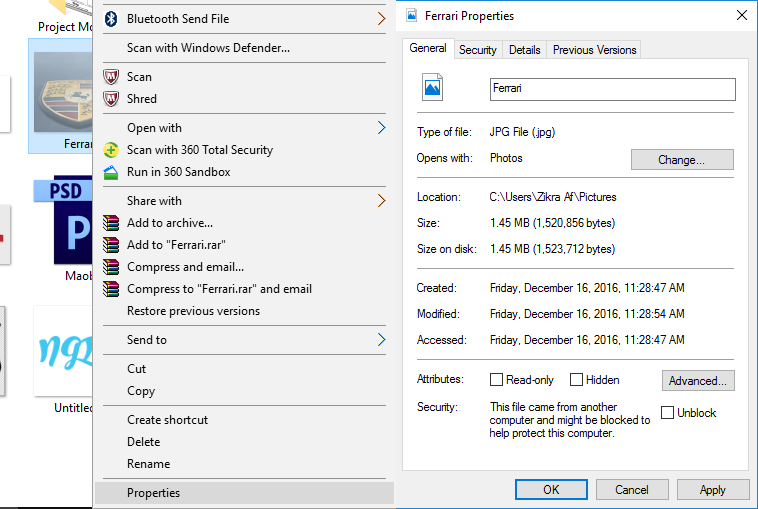This screenshot has height=509, width=758.
Task: Choose Copy from context menu
Action: tap(244, 391)
